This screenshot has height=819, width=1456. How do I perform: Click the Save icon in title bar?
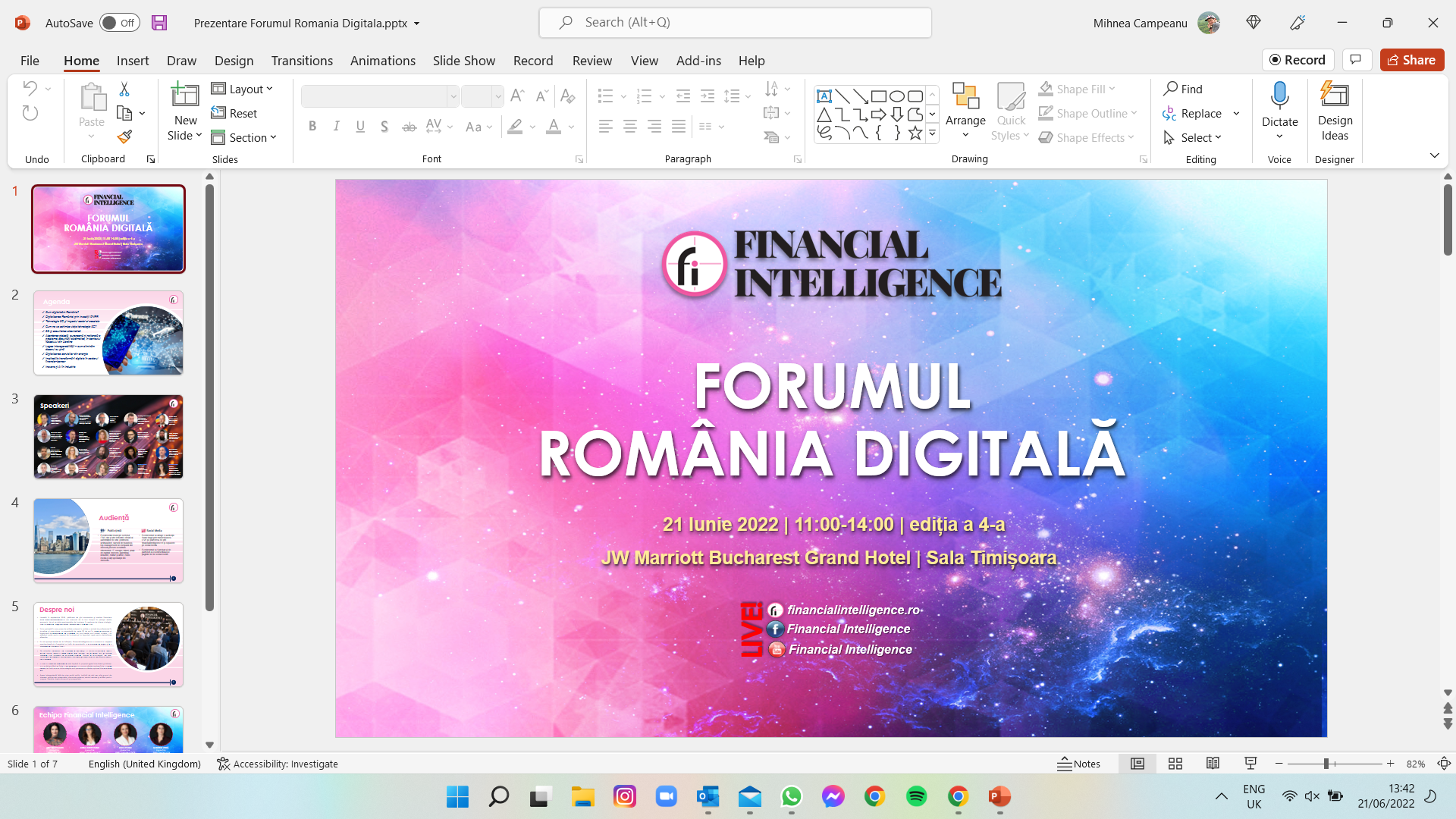coord(158,23)
